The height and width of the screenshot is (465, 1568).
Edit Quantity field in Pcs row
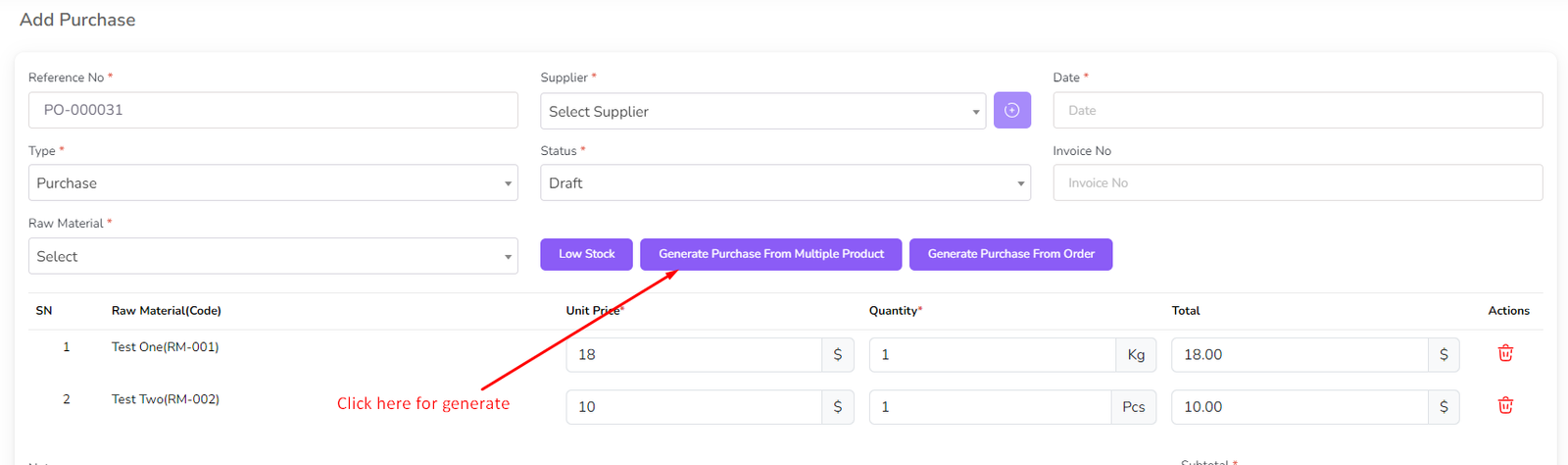pyautogui.click(x=989, y=407)
